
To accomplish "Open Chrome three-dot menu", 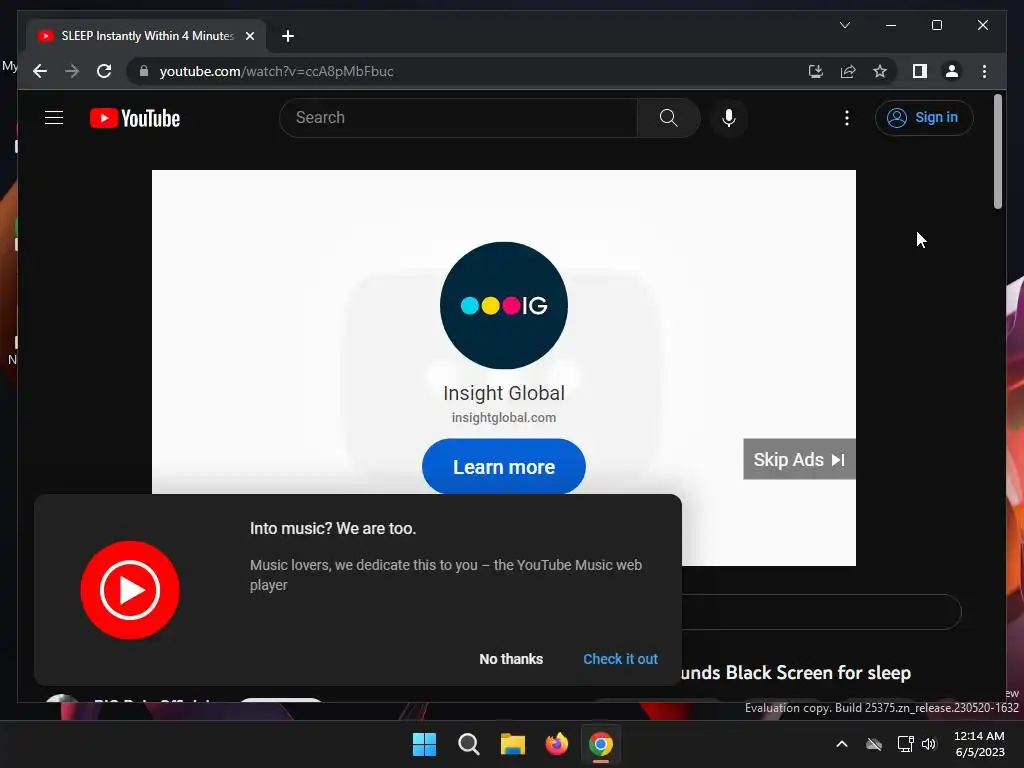I will click(984, 71).
